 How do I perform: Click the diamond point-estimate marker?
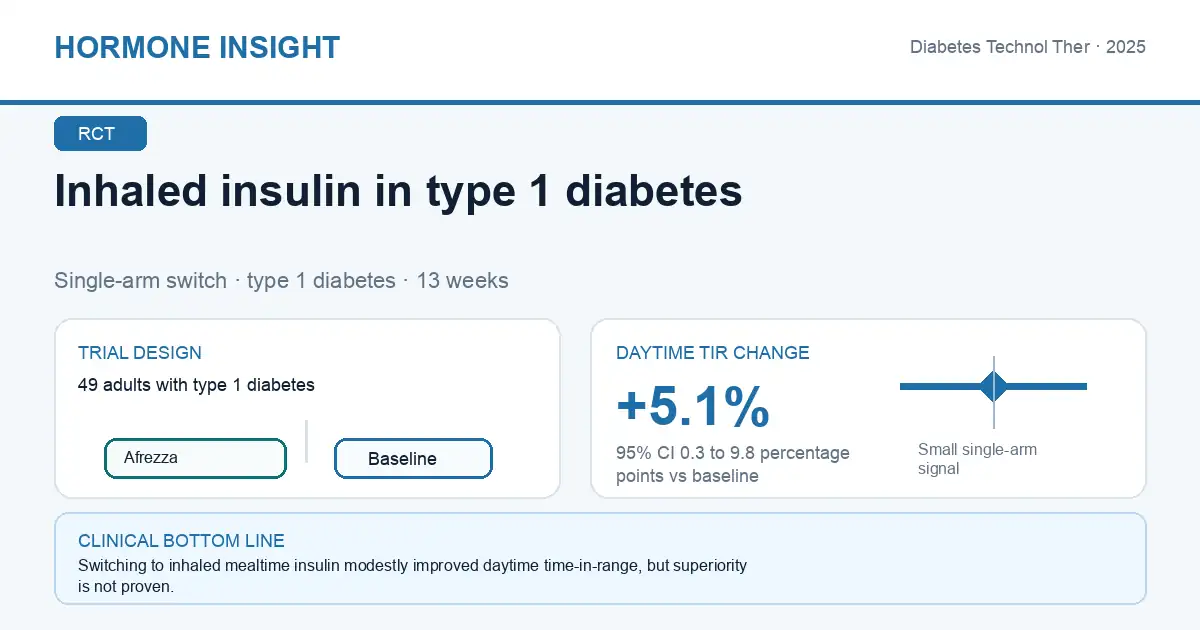(994, 386)
